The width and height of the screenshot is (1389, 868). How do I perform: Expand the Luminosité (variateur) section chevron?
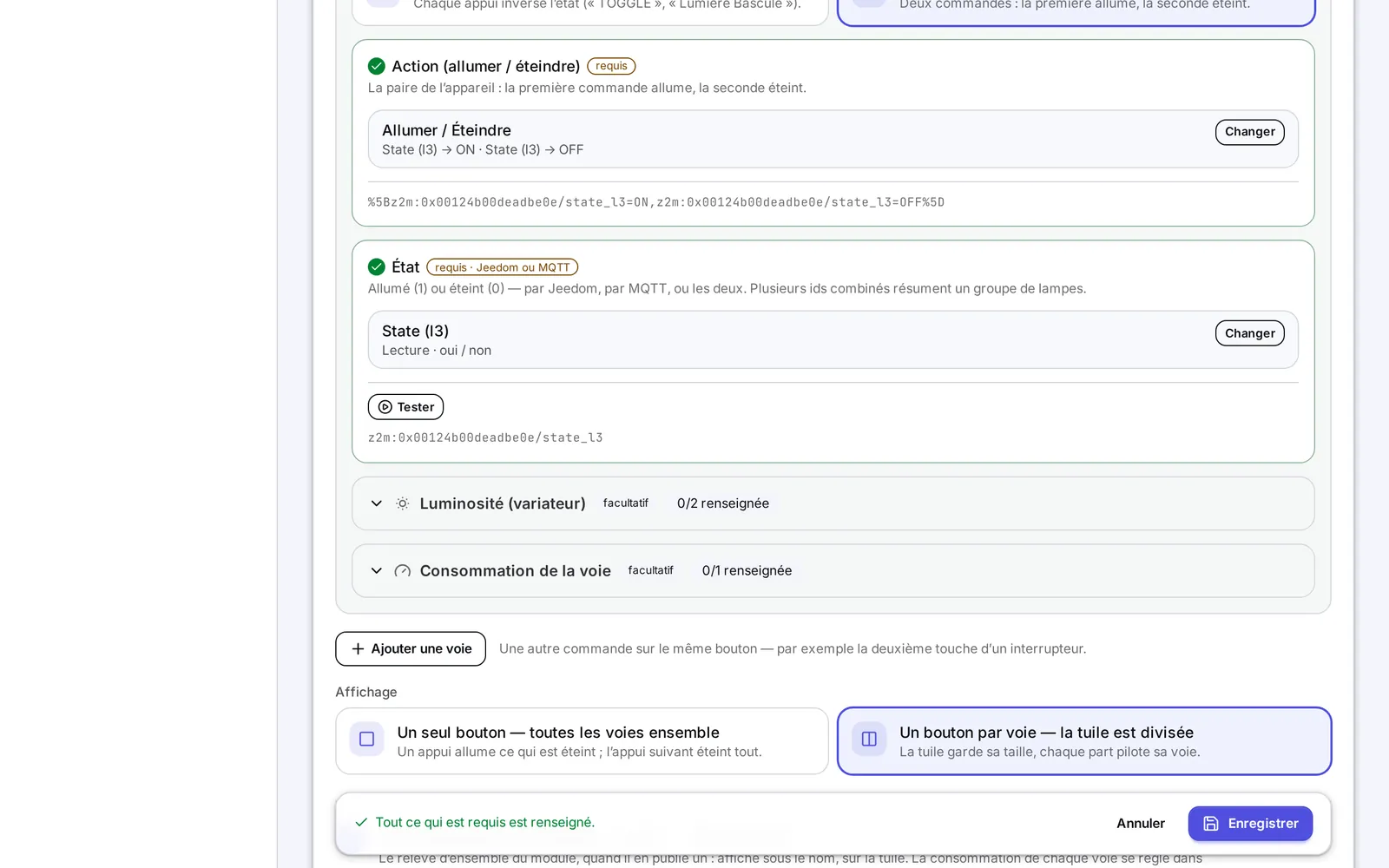(376, 503)
